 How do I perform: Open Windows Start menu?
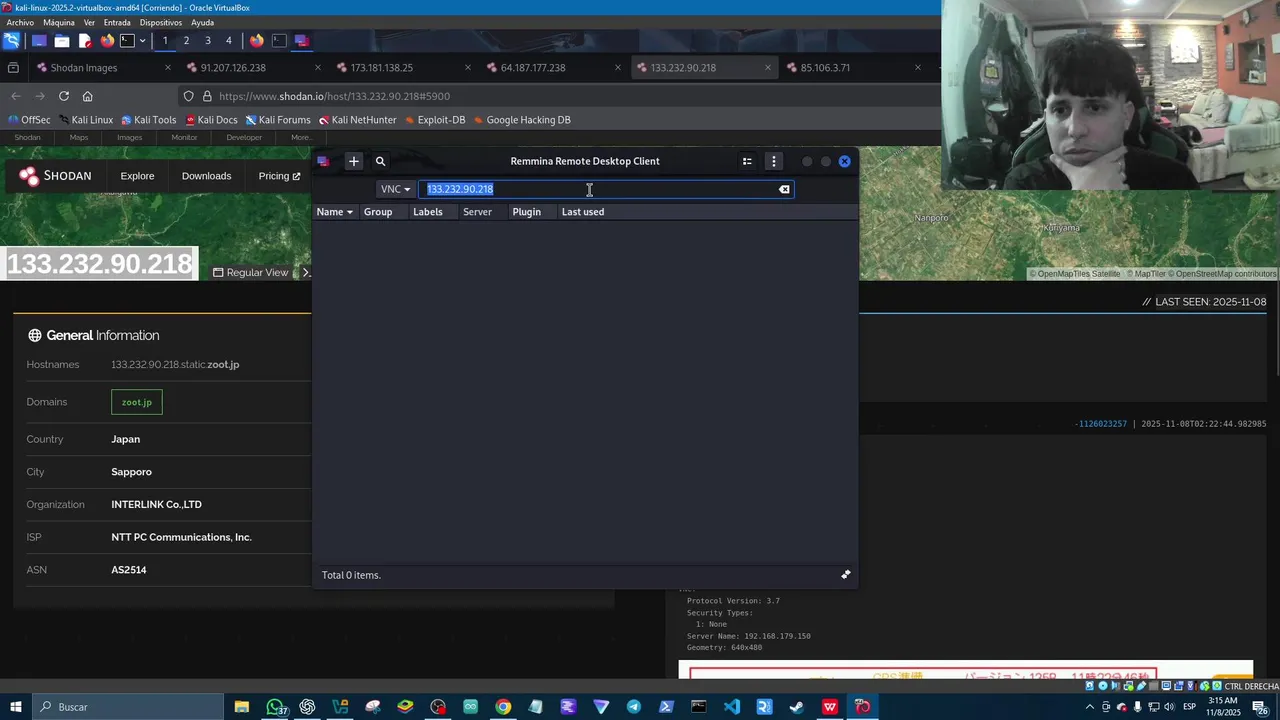tap(16, 707)
